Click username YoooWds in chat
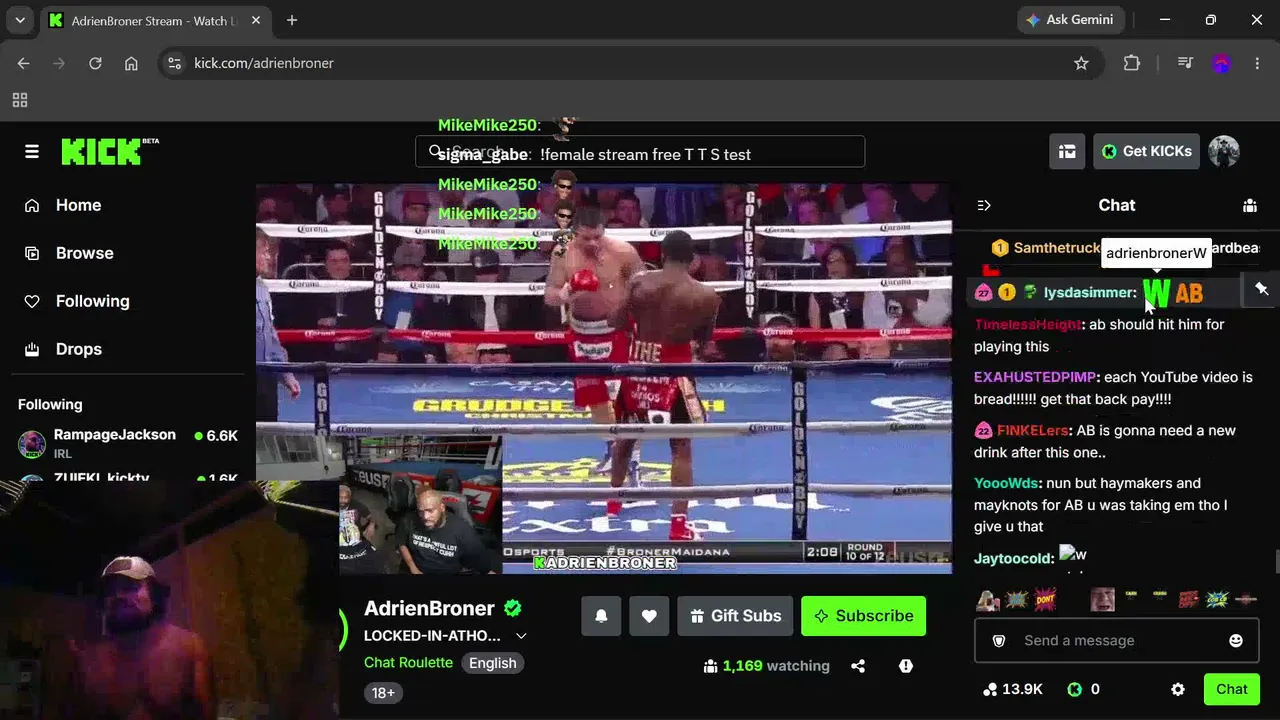The image size is (1280, 720). click(x=1008, y=483)
